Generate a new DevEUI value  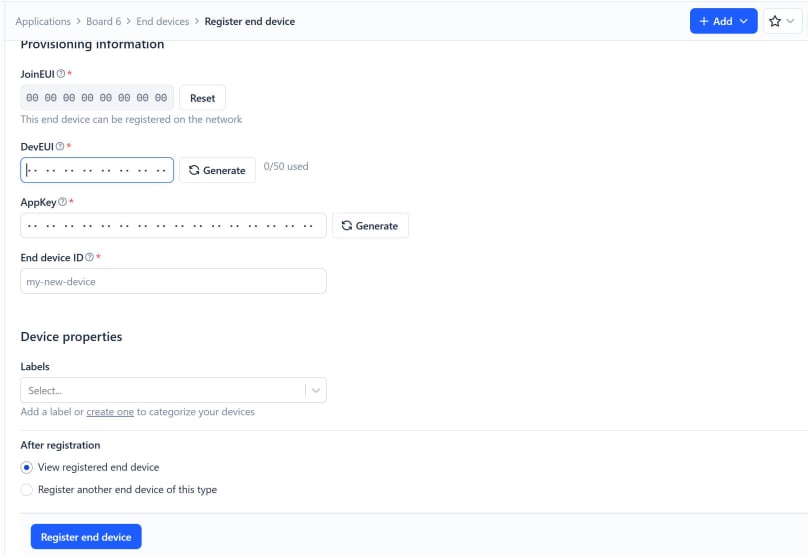(x=217, y=170)
